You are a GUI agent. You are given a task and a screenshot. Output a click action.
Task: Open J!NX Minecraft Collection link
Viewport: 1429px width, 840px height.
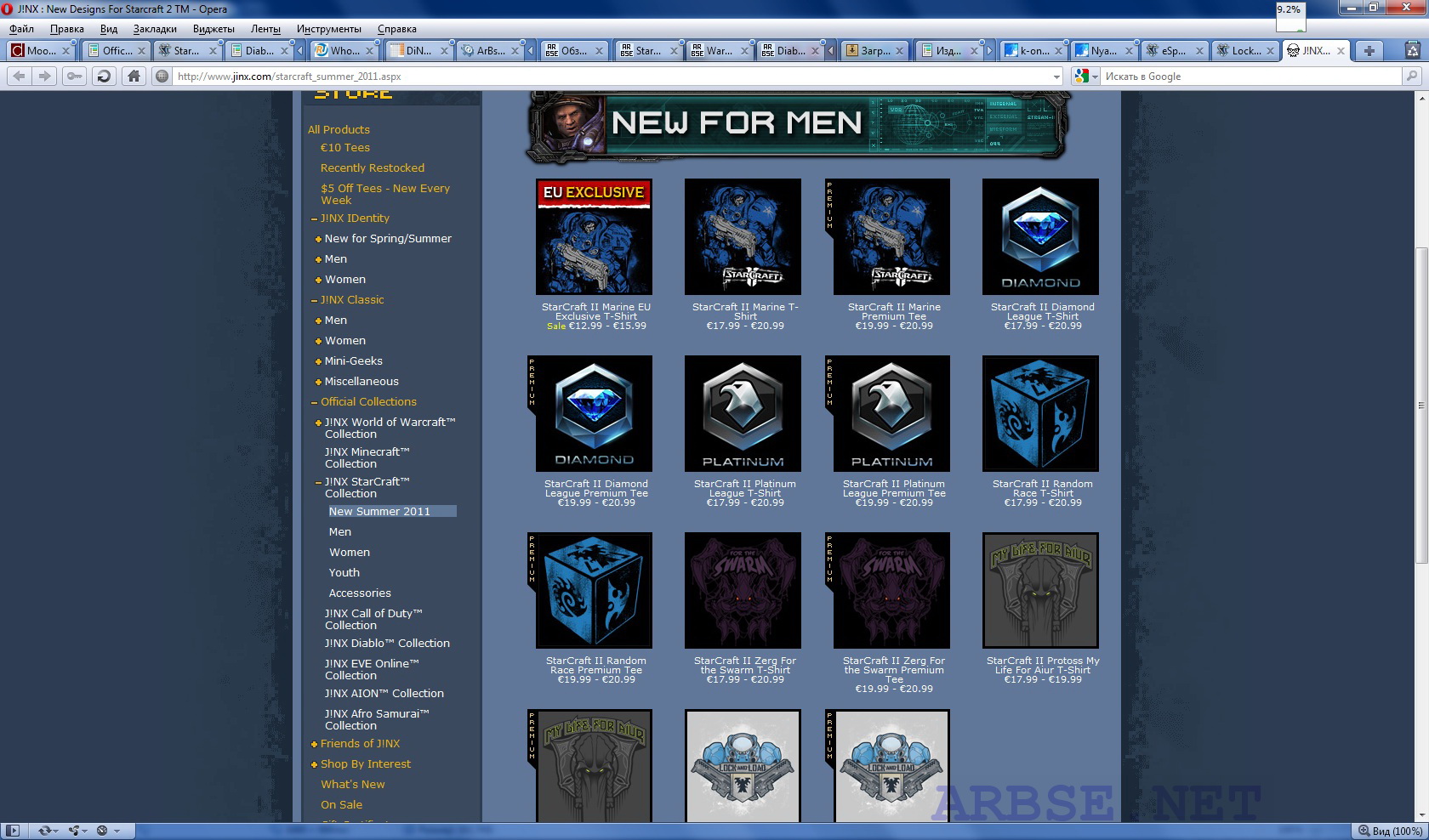click(367, 457)
